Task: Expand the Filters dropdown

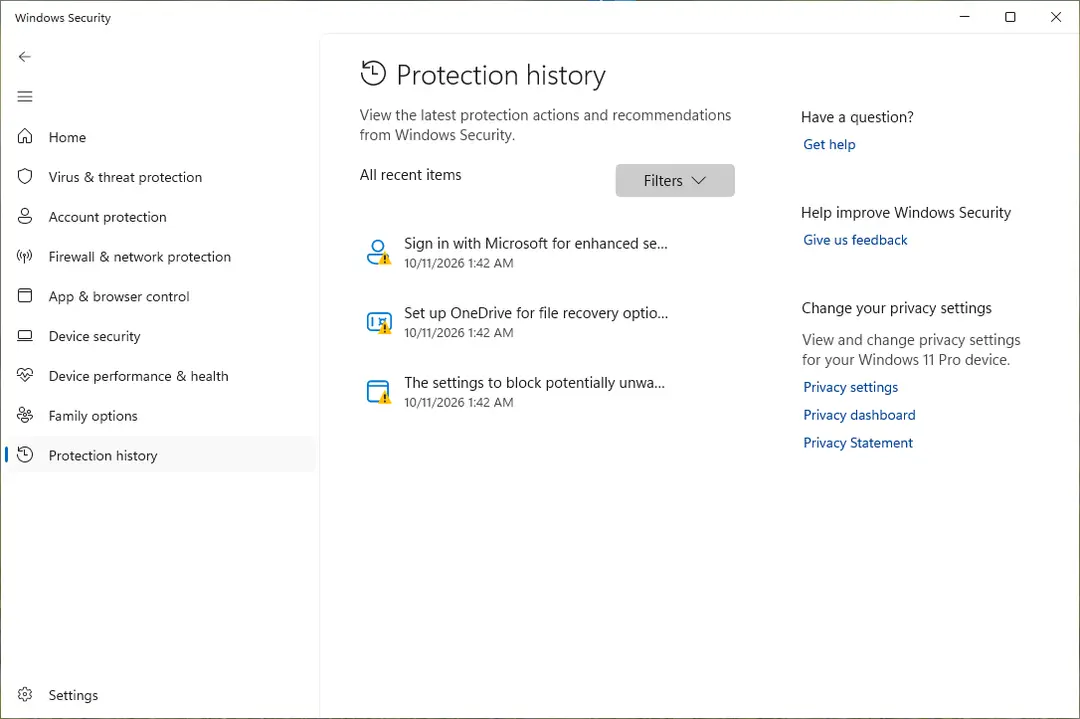Action: 675,180
